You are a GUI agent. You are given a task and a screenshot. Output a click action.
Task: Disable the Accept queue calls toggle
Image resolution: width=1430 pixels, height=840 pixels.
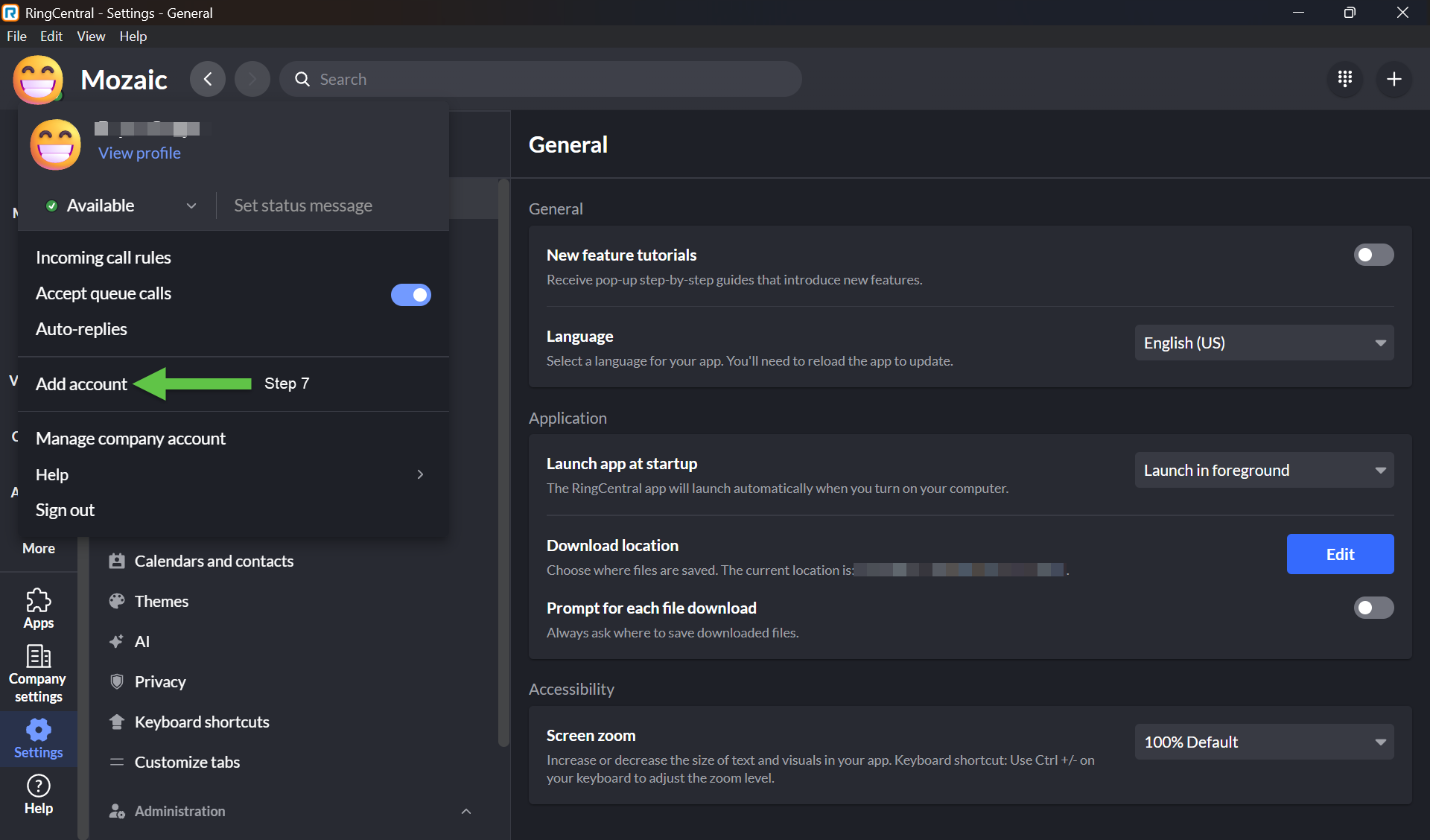(410, 295)
